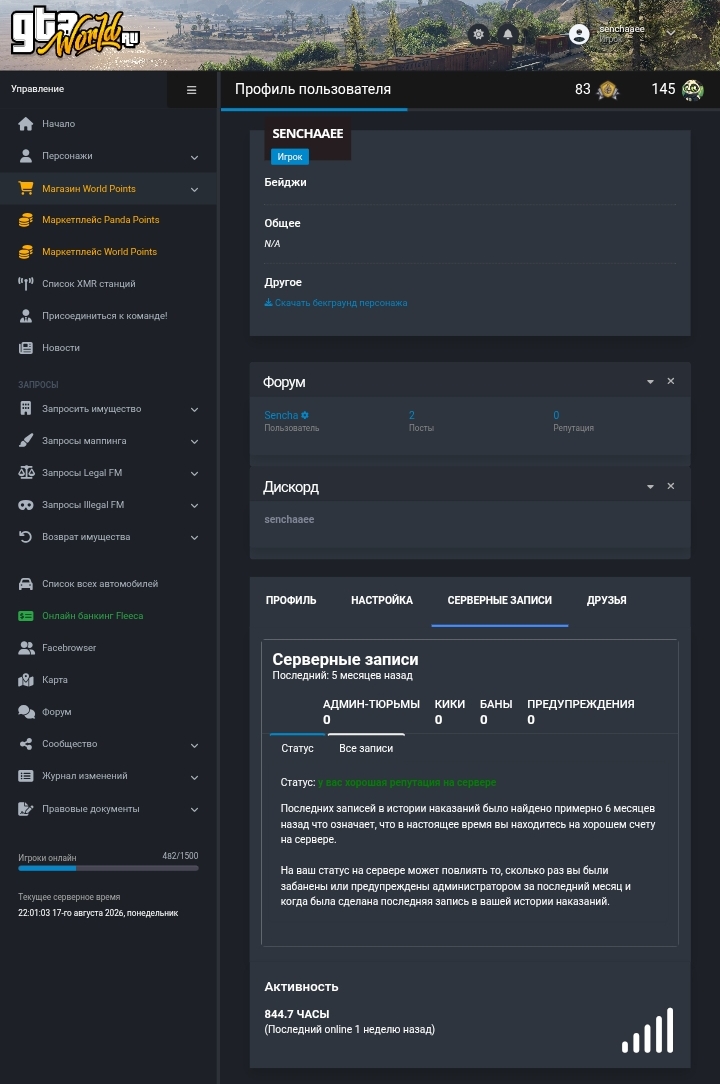Expand the Правовые документы chevron
The height and width of the screenshot is (1084, 720).
point(194,810)
